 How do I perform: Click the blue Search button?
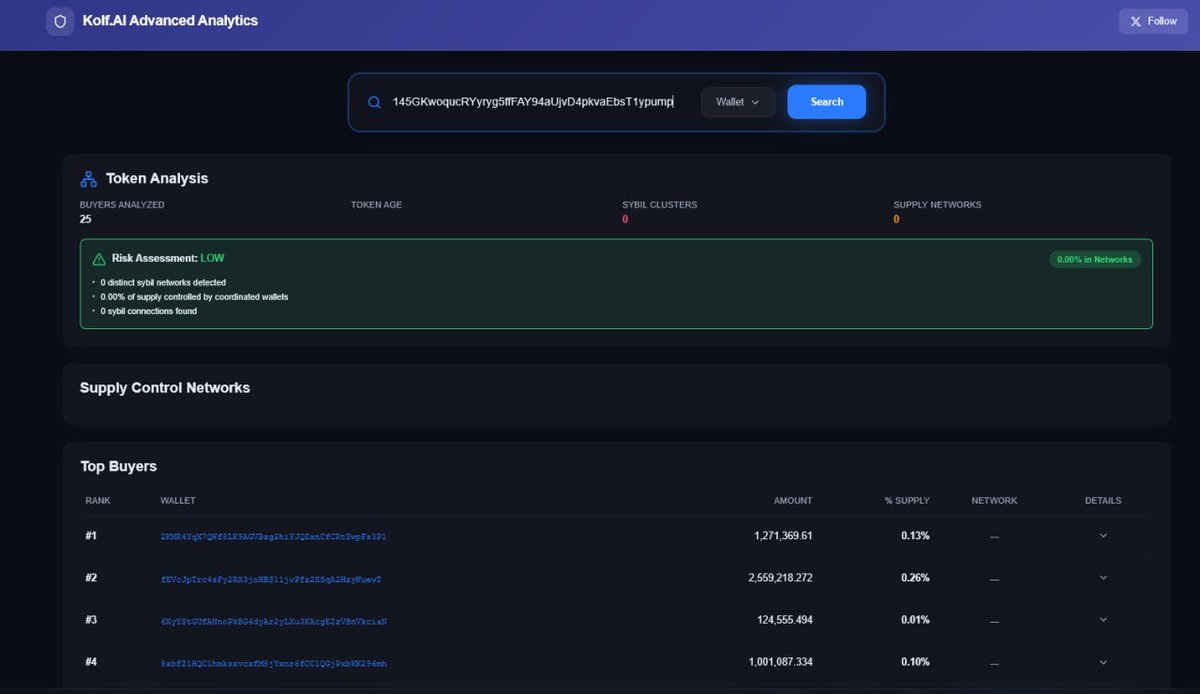pos(827,102)
